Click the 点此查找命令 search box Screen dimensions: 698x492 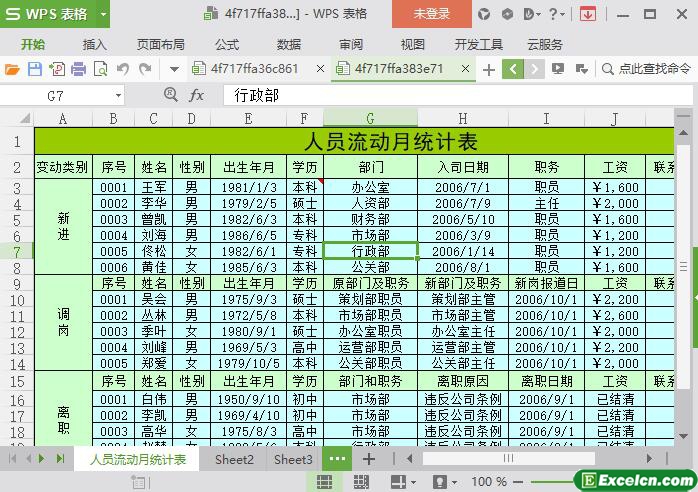coord(646,69)
